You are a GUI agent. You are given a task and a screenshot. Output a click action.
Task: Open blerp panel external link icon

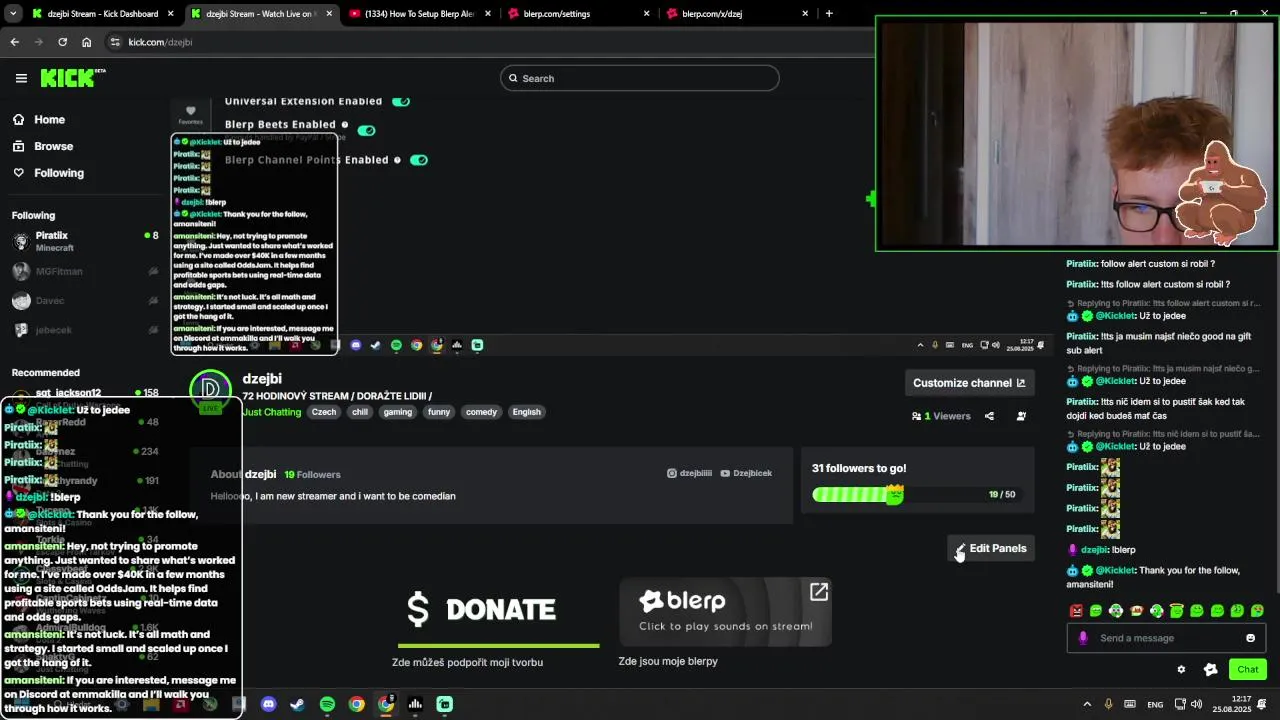click(x=819, y=592)
